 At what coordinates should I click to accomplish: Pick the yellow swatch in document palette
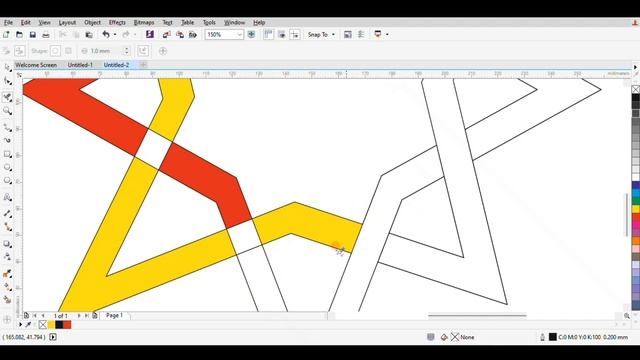tap(51, 325)
